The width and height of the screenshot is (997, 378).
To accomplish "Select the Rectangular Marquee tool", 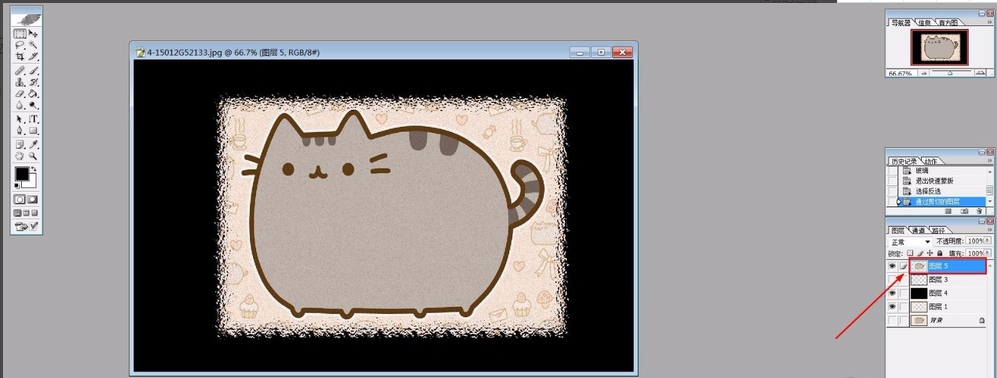I will pyautogui.click(x=20, y=34).
